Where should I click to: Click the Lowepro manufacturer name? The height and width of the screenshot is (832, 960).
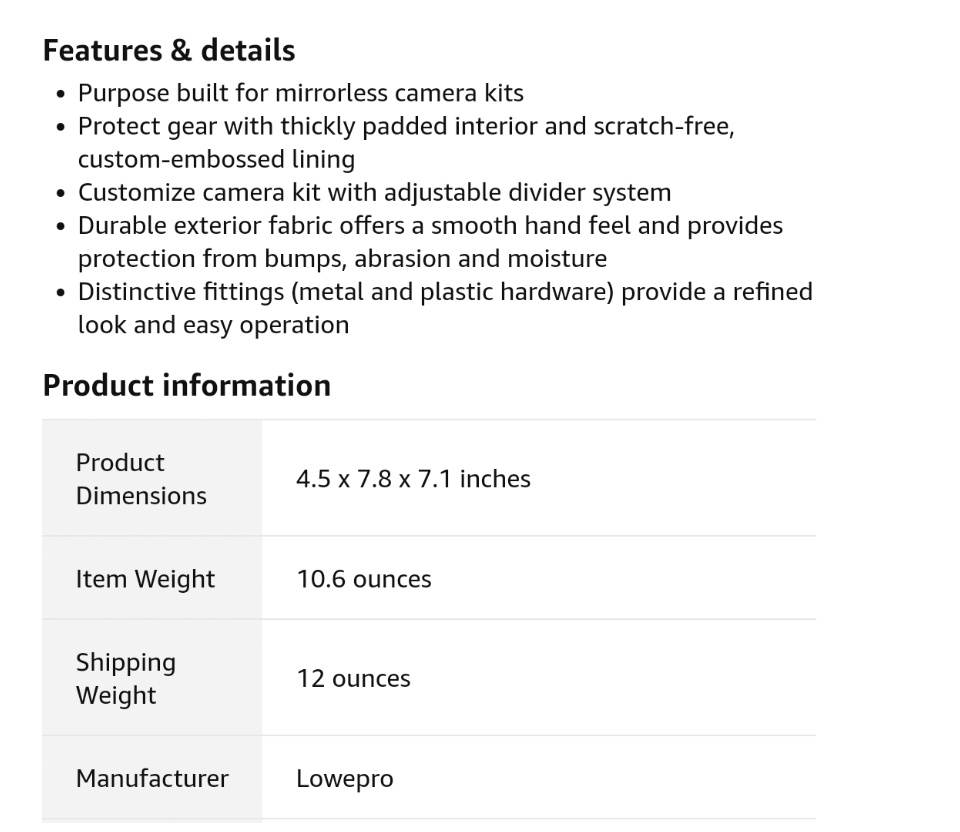(345, 779)
